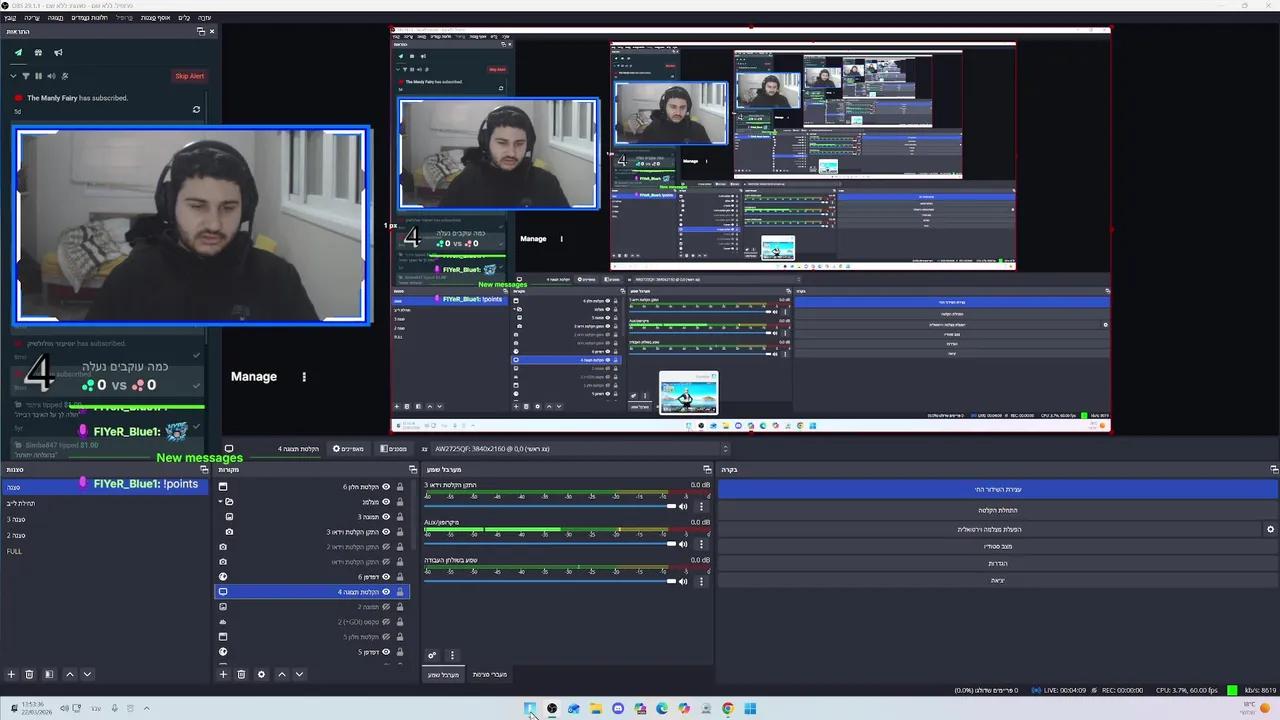Toggle eye on selected הקלטת תצוגה 4 source
The image size is (1280, 720).
click(x=386, y=592)
